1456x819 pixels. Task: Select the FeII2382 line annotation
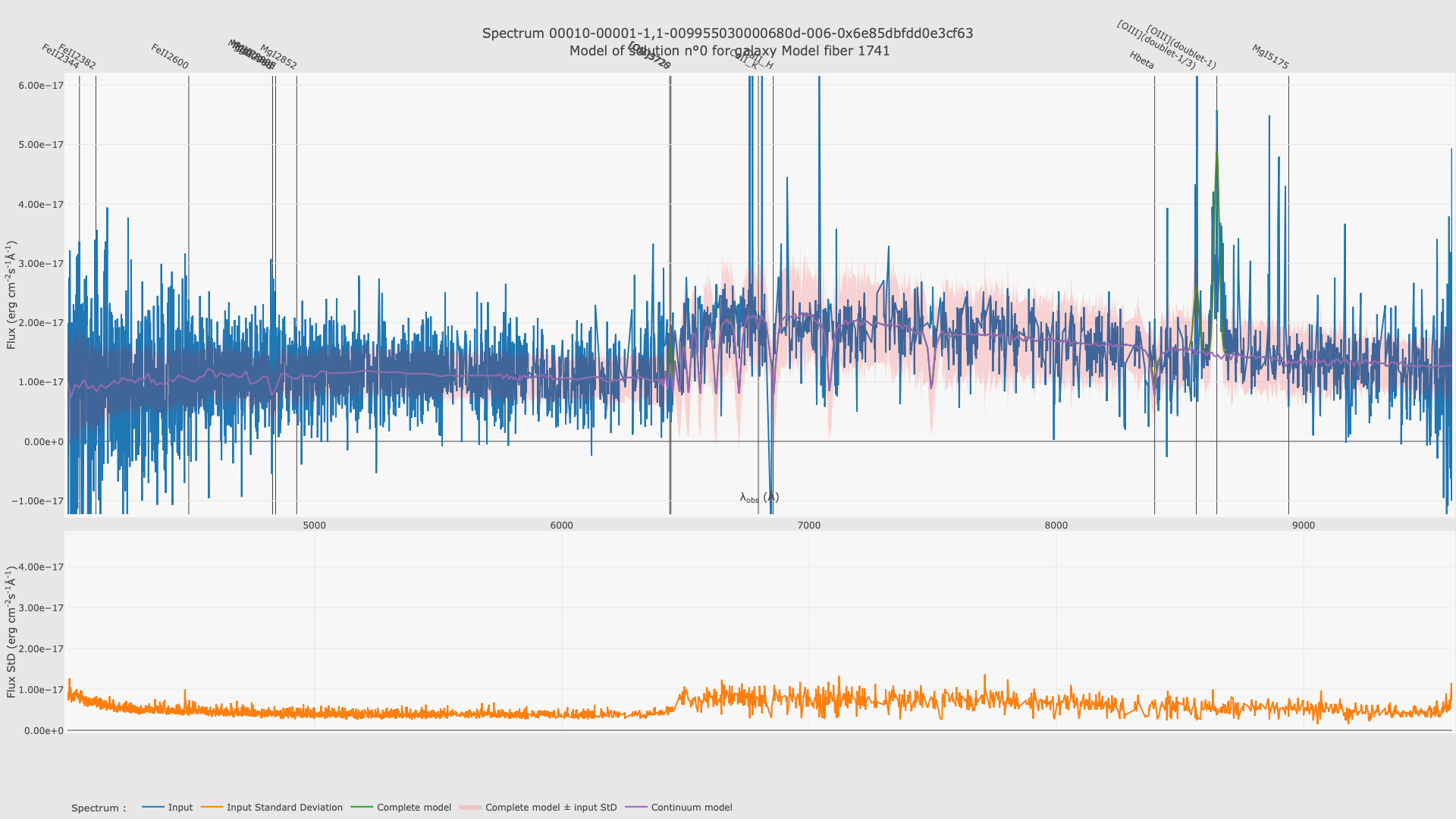click(77, 57)
